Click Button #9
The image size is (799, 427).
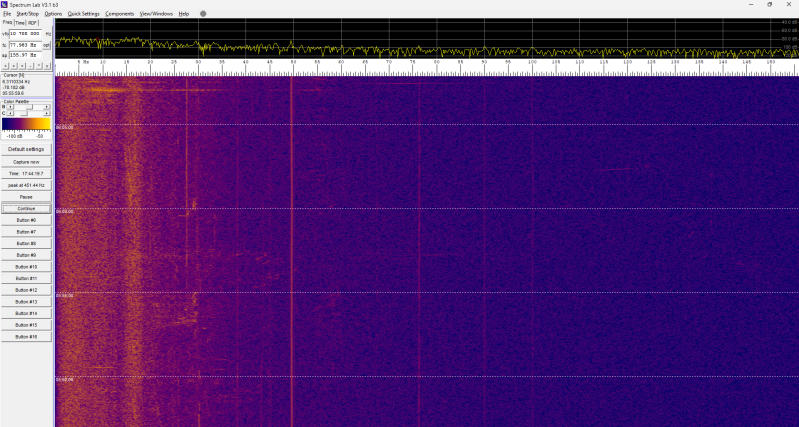(x=26, y=255)
